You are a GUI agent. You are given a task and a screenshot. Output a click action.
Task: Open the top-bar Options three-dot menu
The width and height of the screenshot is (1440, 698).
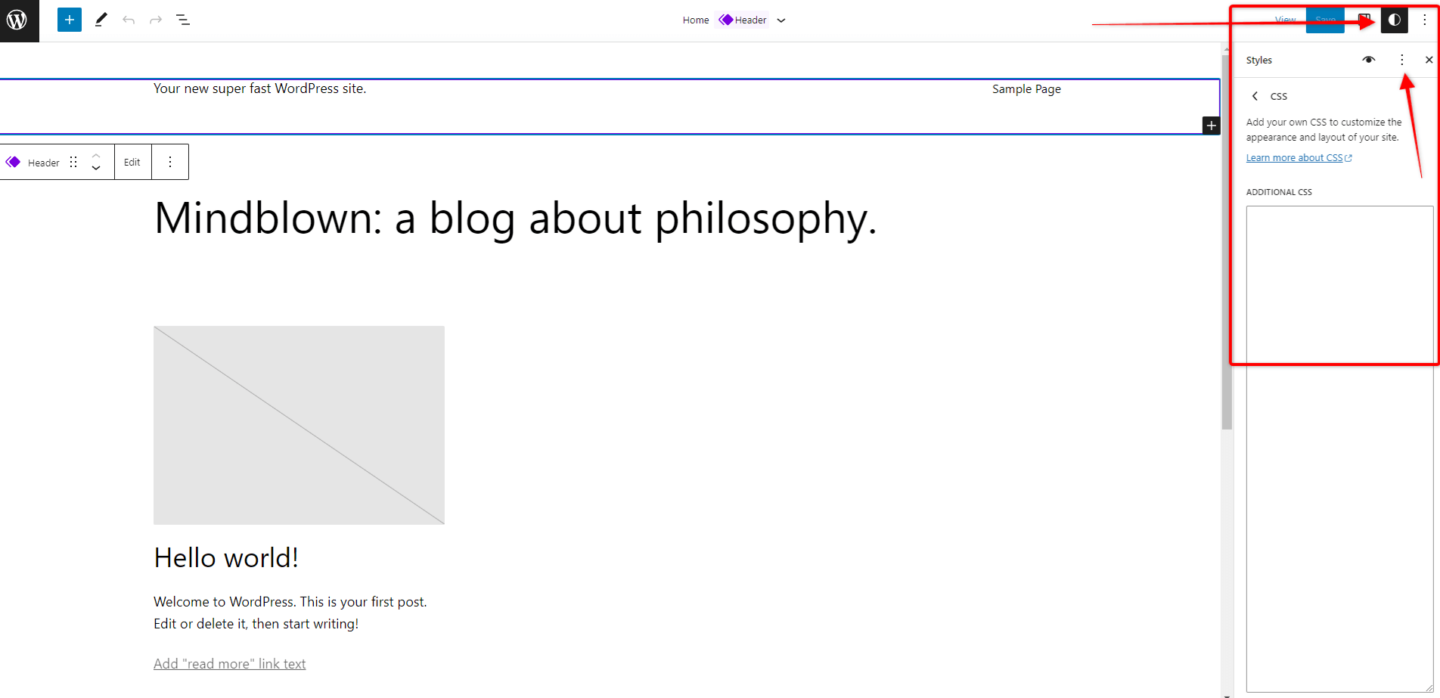click(x=1425, y=20)
